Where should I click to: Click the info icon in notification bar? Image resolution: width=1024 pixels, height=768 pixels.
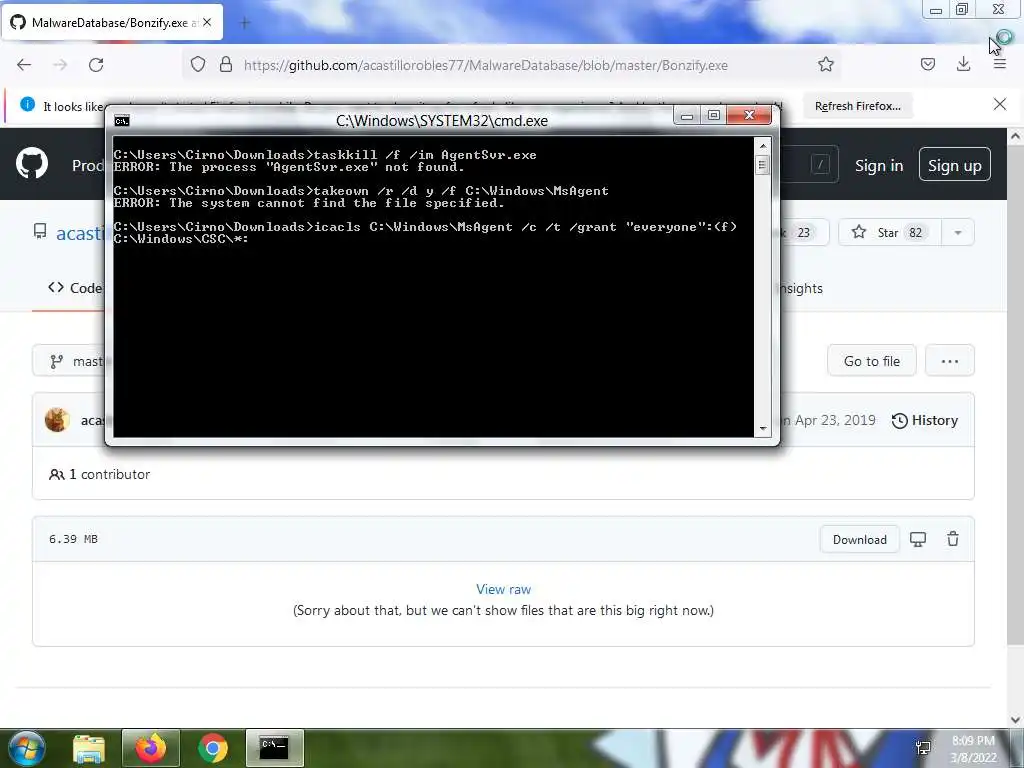(27, 104)
